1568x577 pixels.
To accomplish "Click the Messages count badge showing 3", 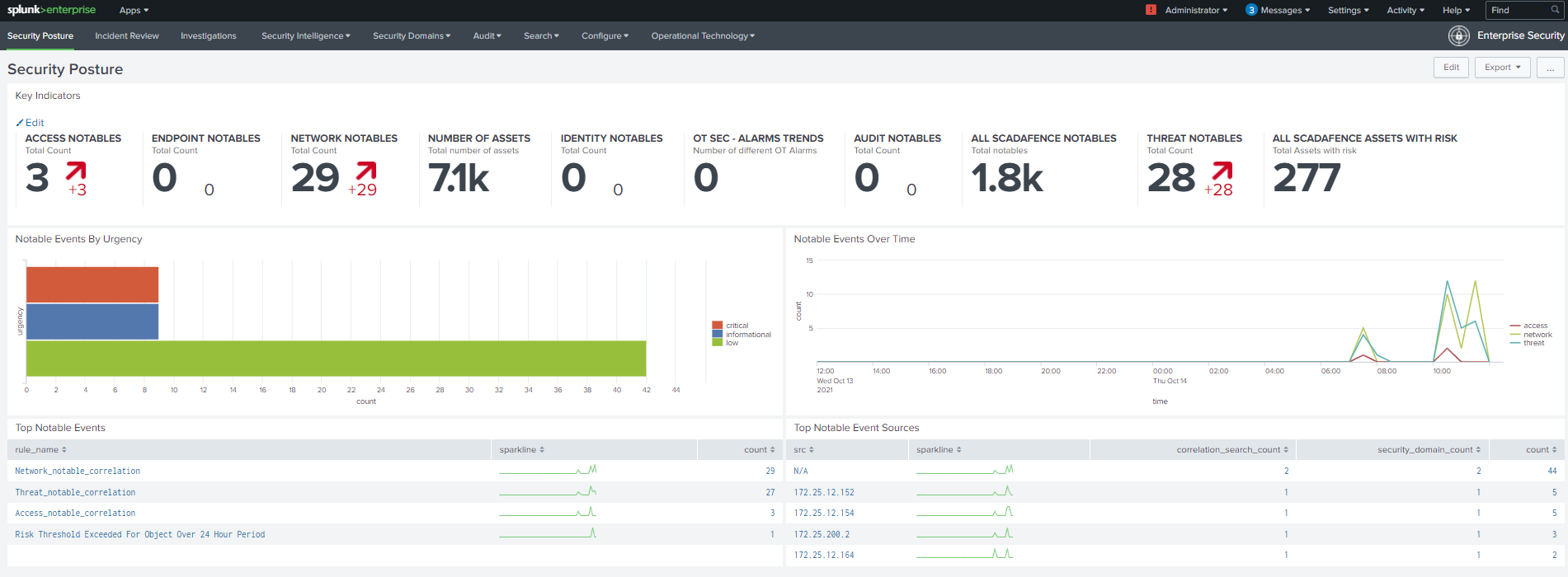I will pyautogui.click(x=1251, y=10).
